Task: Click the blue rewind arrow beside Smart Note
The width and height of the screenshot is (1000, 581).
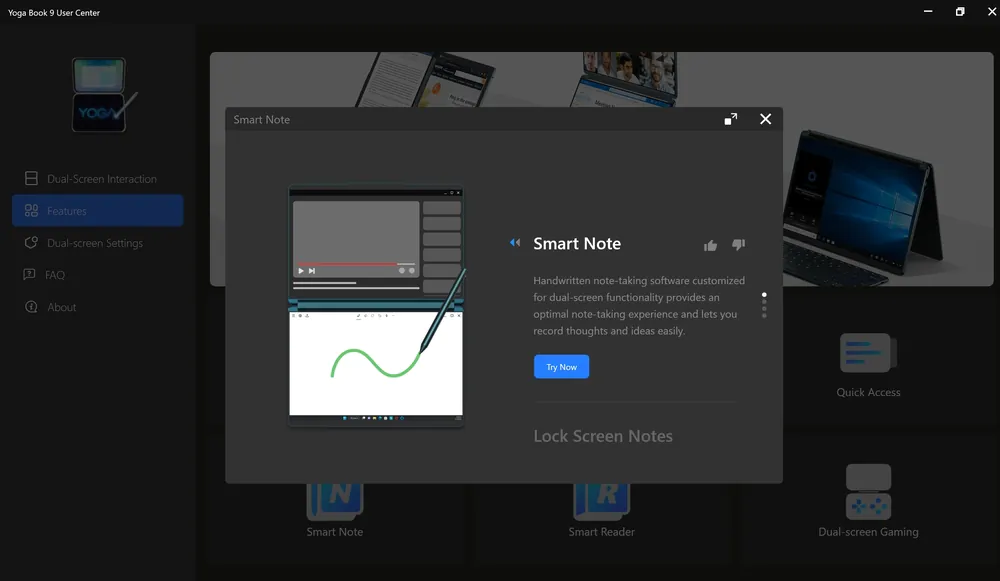Action: (515, 243)
